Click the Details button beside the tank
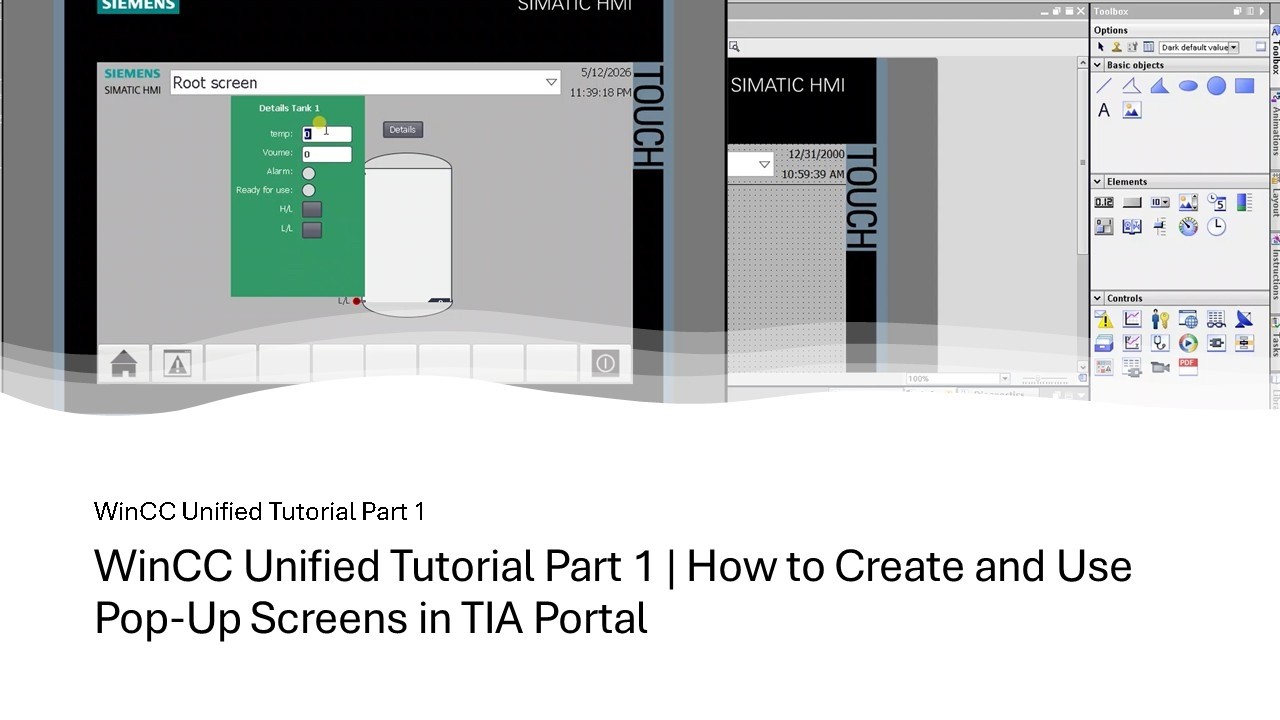The height and width of the screenshot is (720, 1280). [403, 129]
